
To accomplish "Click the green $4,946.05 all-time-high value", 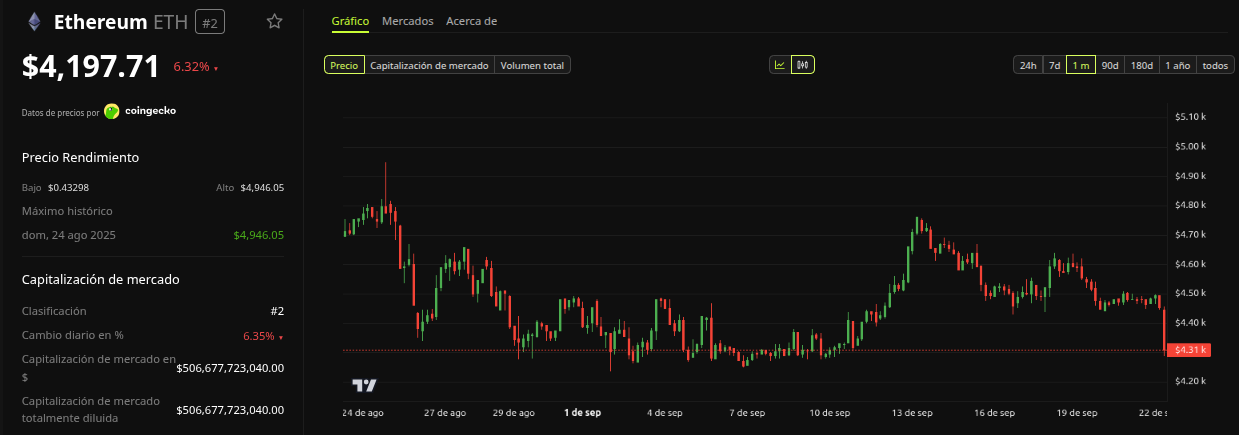I will (259, 235).
